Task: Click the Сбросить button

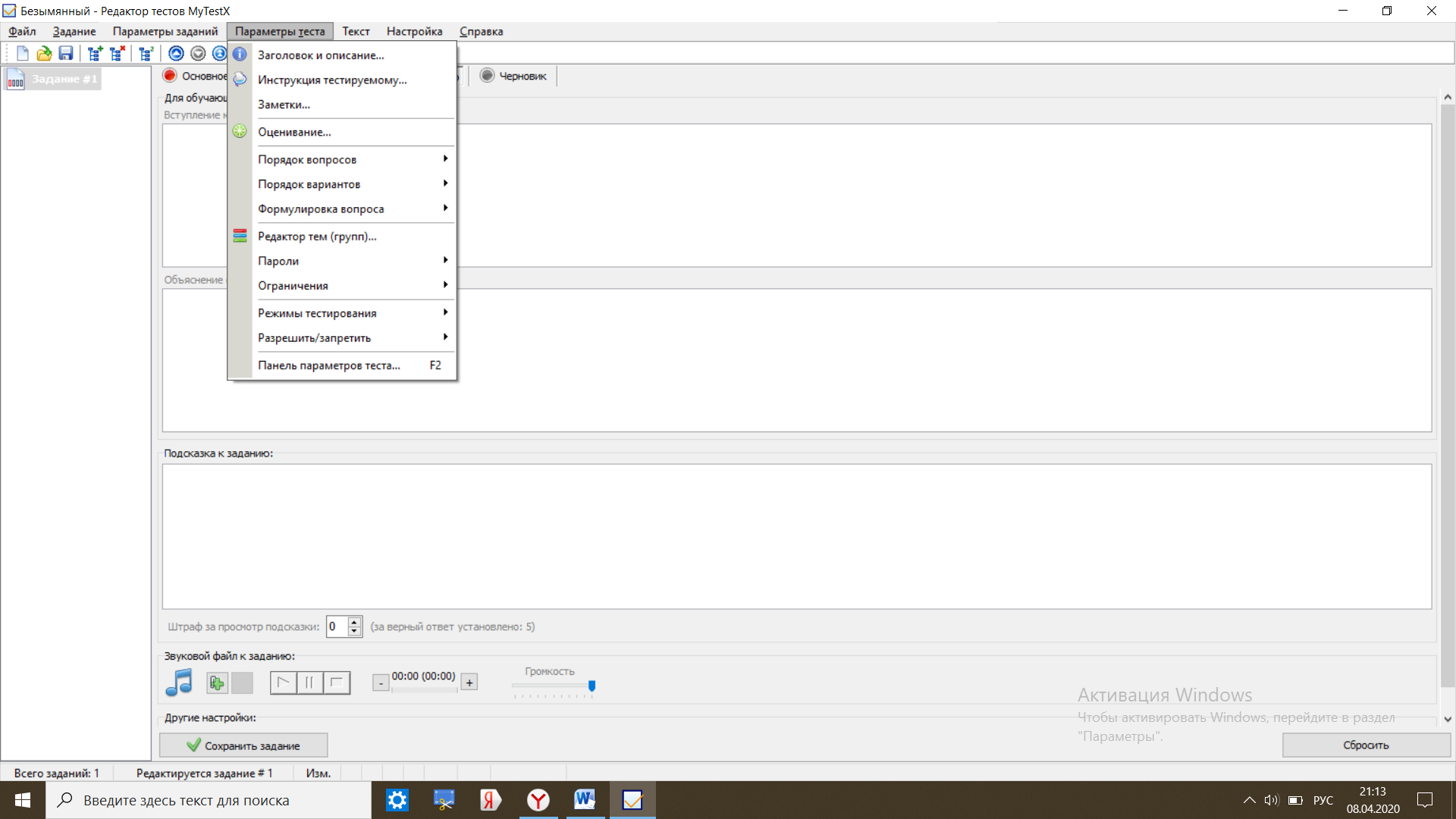Action: pyautogui.click(x=1366, y=745)
